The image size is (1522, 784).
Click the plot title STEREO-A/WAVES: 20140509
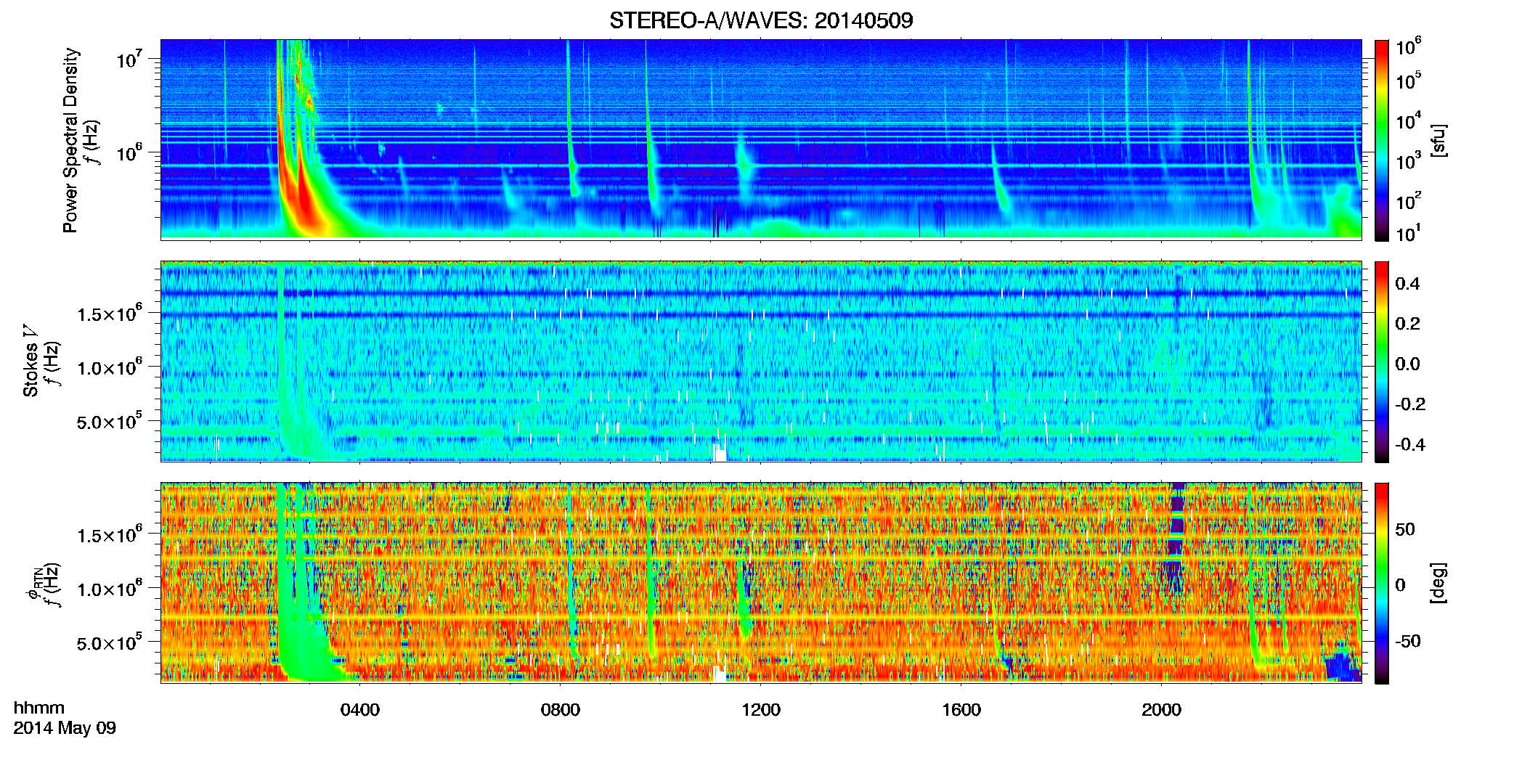click(761, 20)
